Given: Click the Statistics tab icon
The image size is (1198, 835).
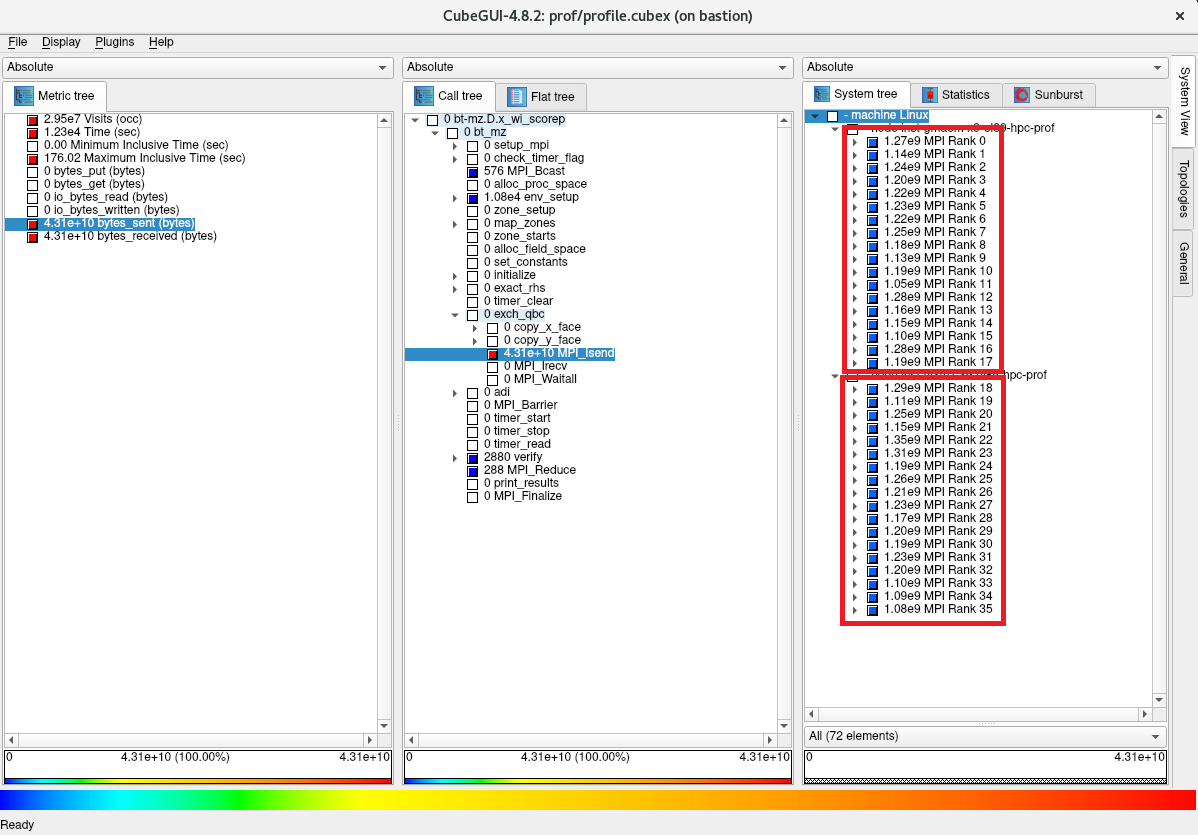Looking at the screenshot, I should [x=930, y=95].
